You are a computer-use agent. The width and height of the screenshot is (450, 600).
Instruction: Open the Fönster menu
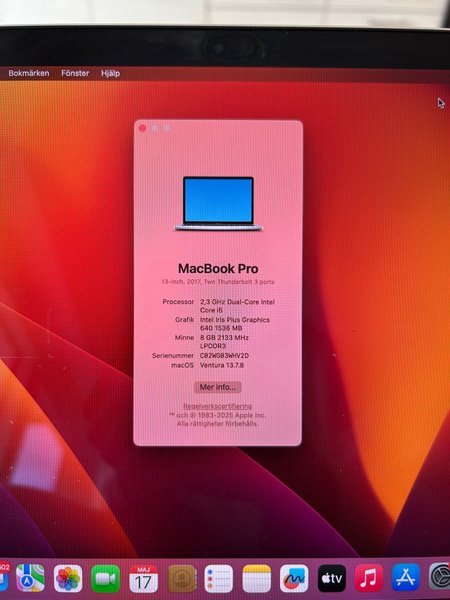[75, 73]
